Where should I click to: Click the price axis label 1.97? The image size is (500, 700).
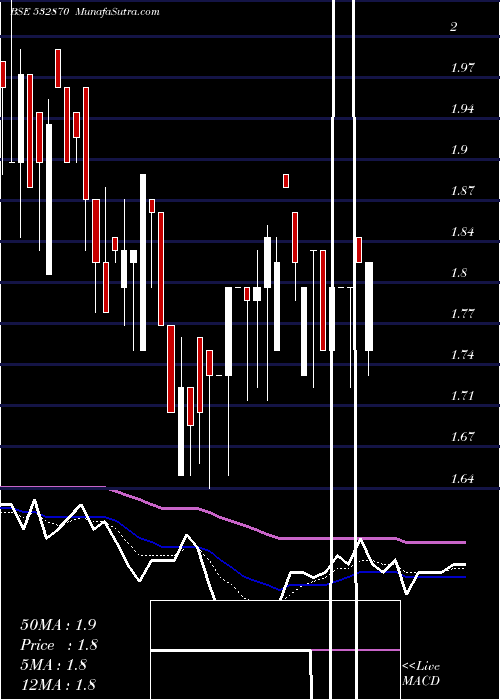tap(462, 68)
